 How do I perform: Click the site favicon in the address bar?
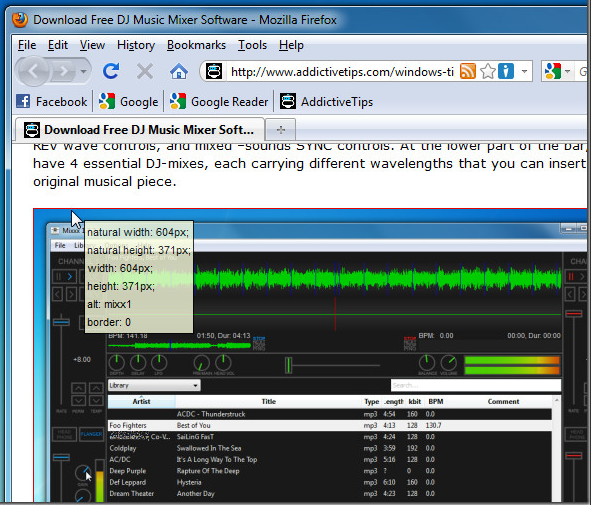[214, 71]
